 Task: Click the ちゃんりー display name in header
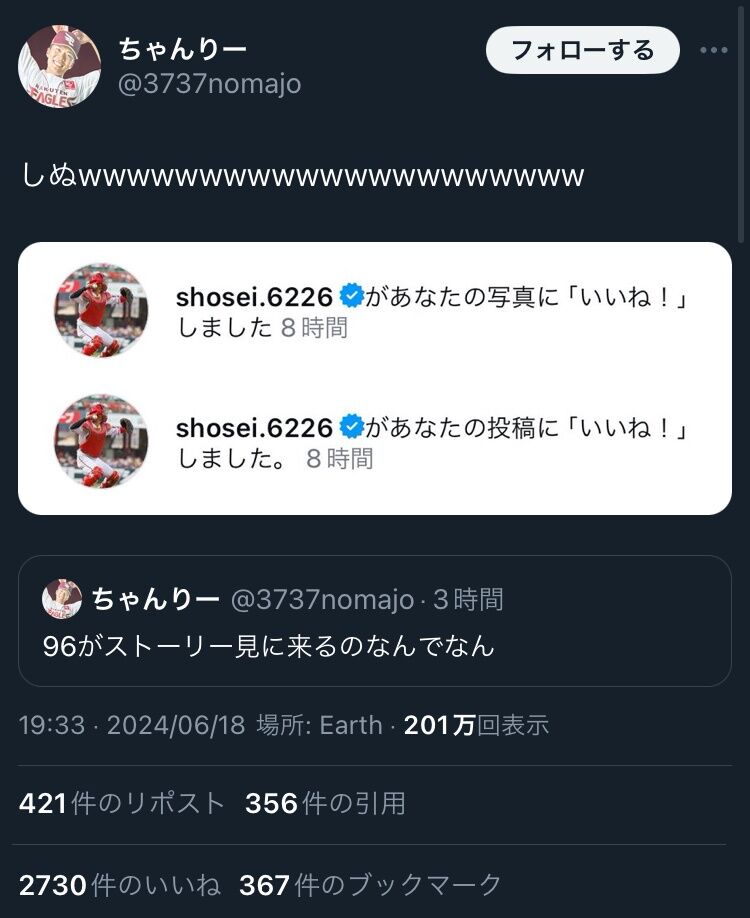182,47
